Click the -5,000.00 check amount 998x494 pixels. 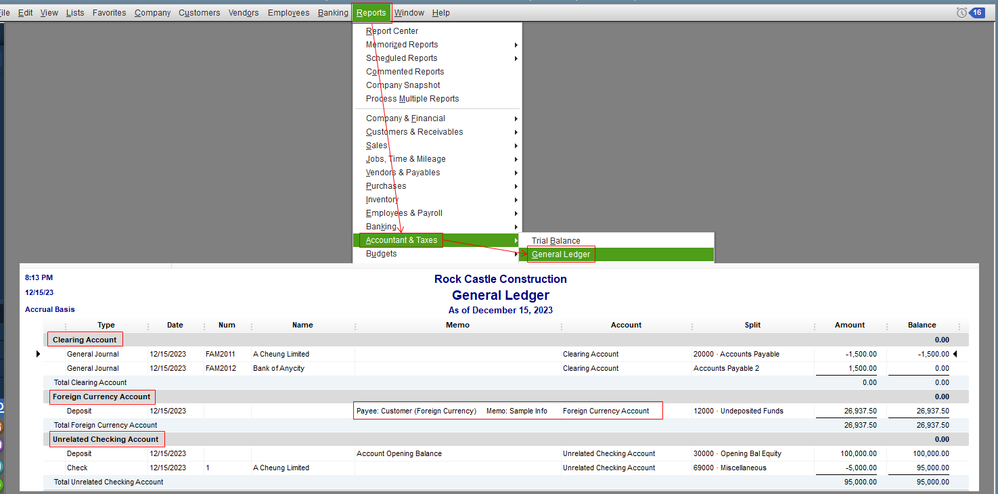pyautogui.click(x=859, y=468)
